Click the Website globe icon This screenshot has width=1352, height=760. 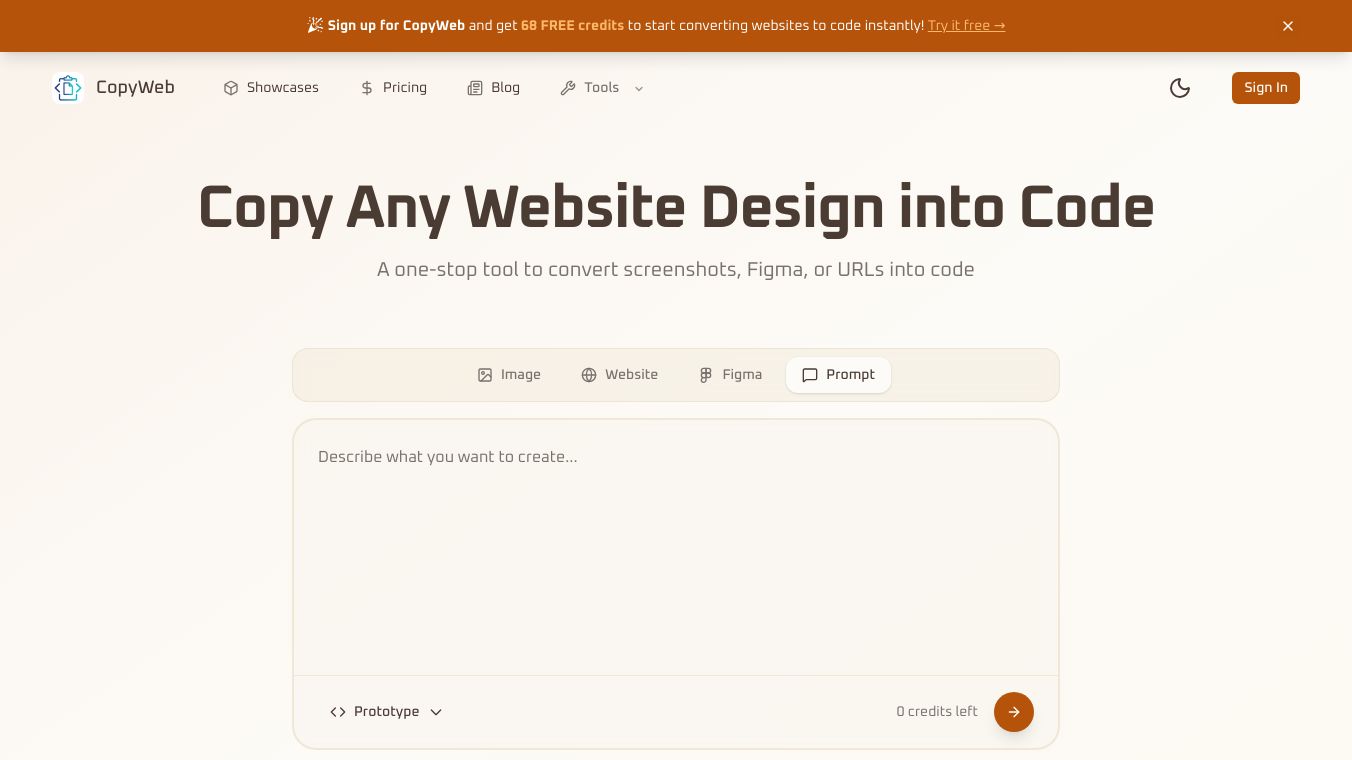(589, 375)
